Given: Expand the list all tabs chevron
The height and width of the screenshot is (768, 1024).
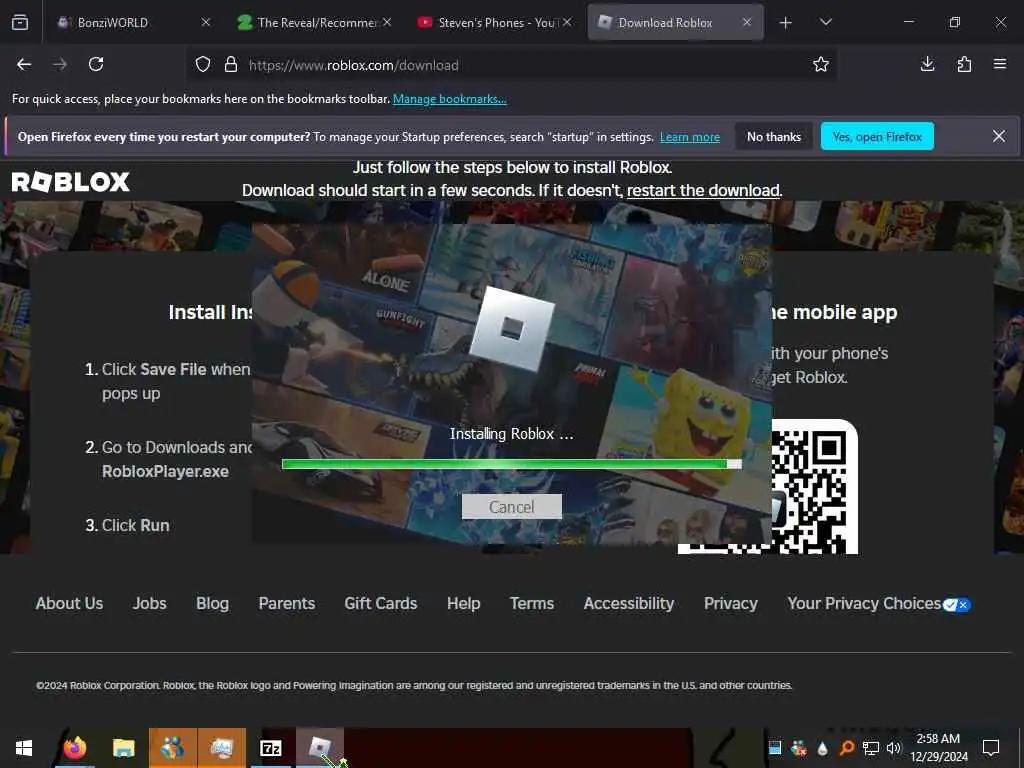Looking at the screenshot, I should pos(825,23).
